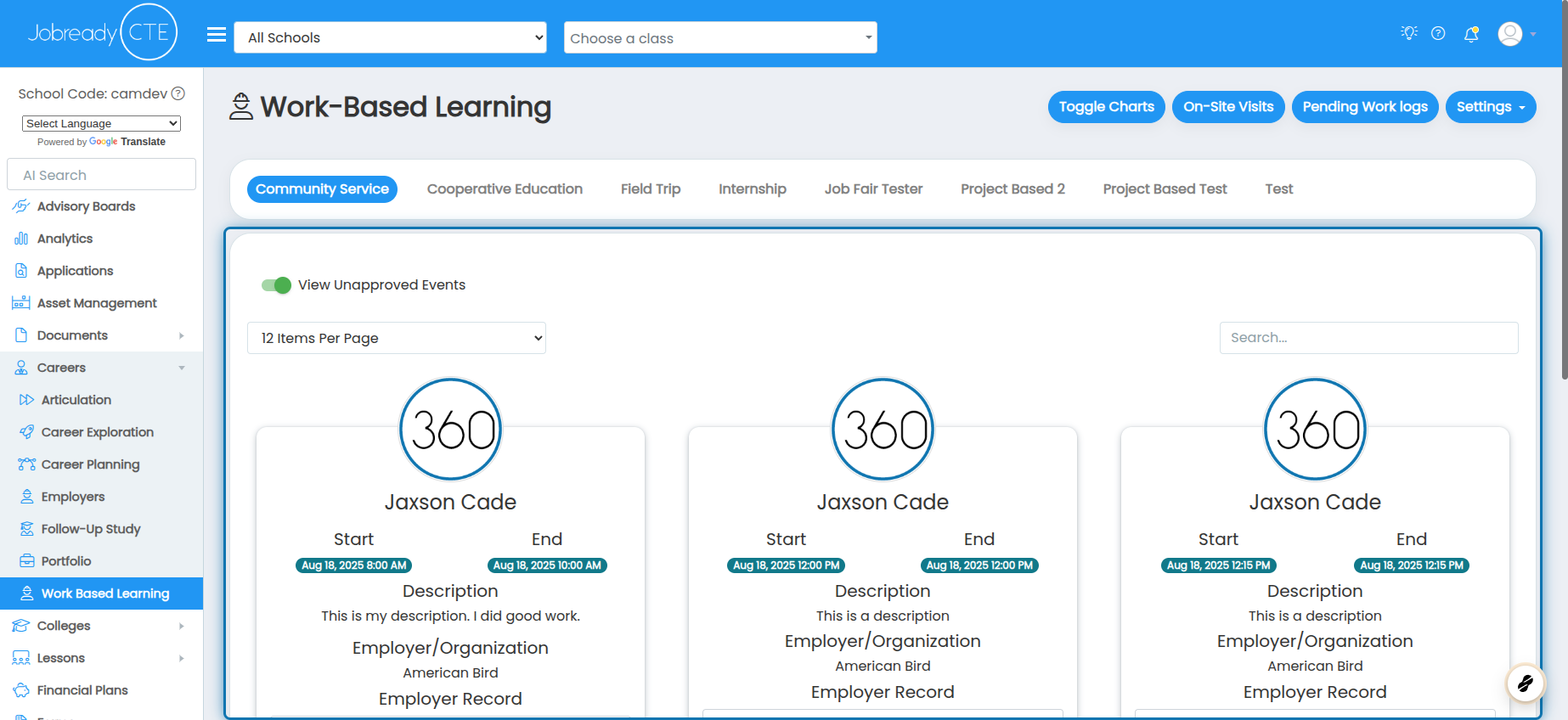Click the Portfolio icon
This screenshot has width=1568, height=720.
(x=26, y=561)
